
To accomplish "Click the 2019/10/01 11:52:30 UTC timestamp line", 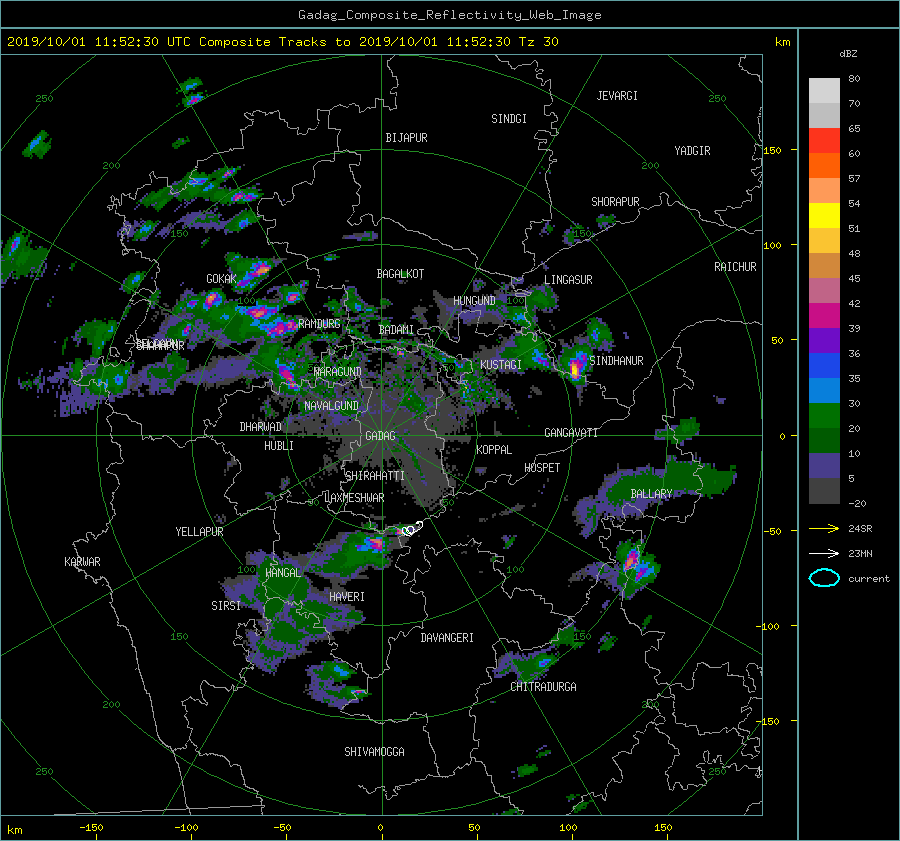I will coord(282,42).
